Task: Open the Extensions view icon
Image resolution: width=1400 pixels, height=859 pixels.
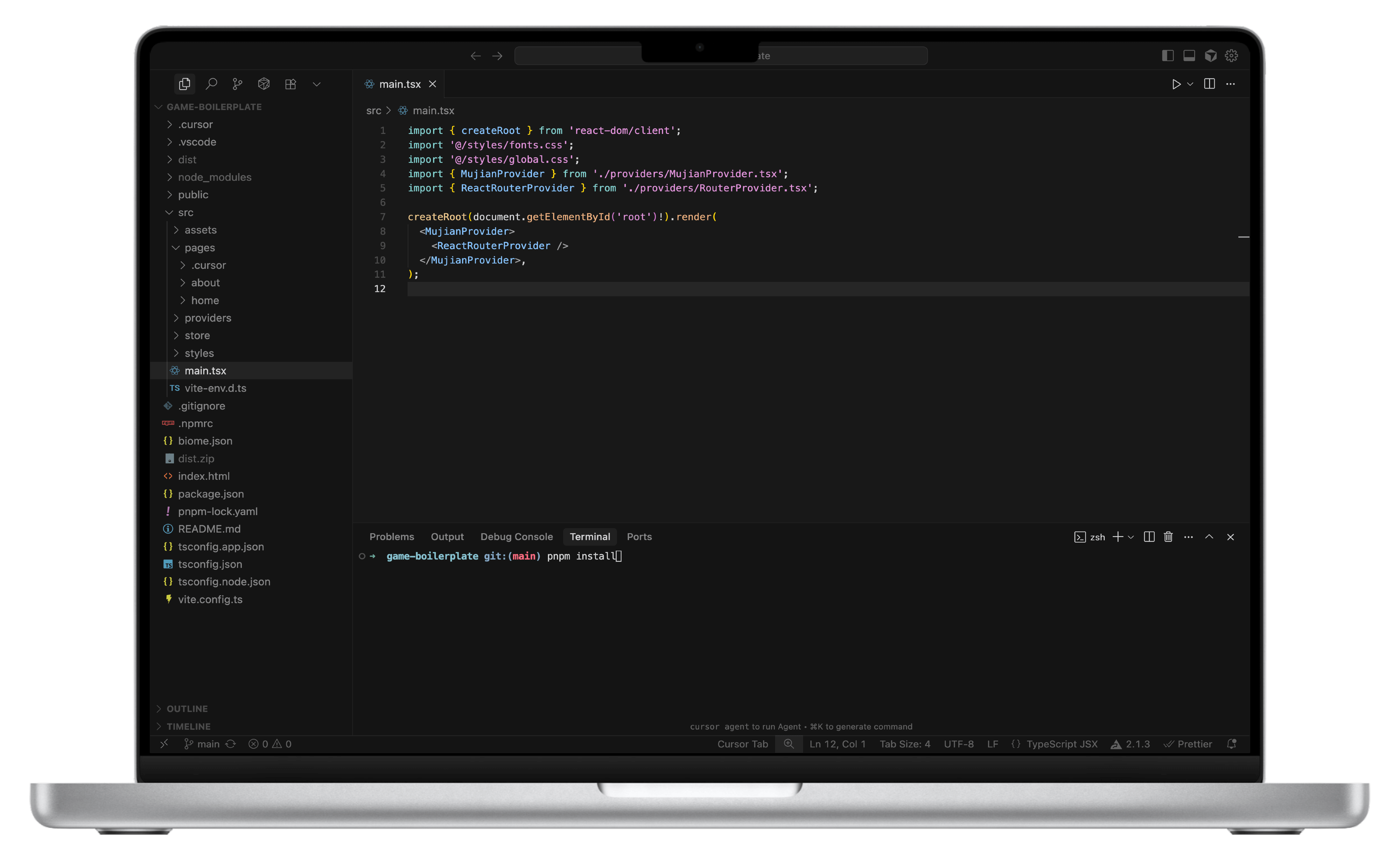Action: pos(290,84)
